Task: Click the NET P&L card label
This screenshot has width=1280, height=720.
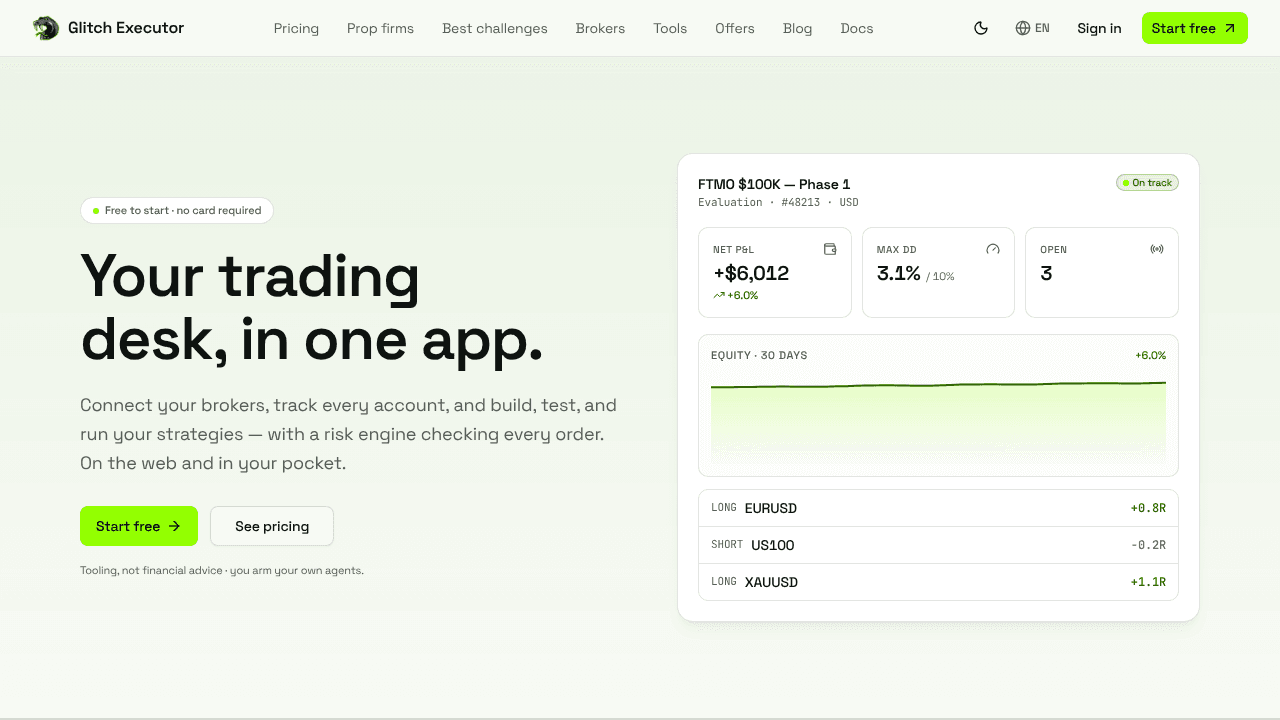Action: 734,249
